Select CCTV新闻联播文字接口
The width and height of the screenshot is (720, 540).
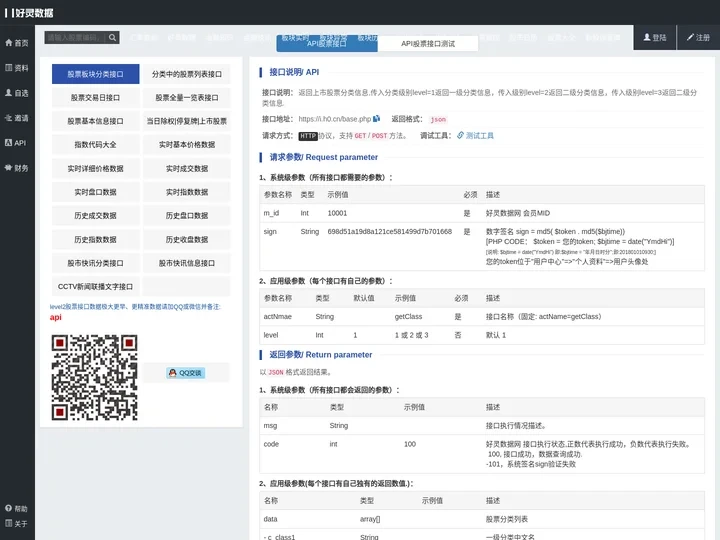point(96,287)
